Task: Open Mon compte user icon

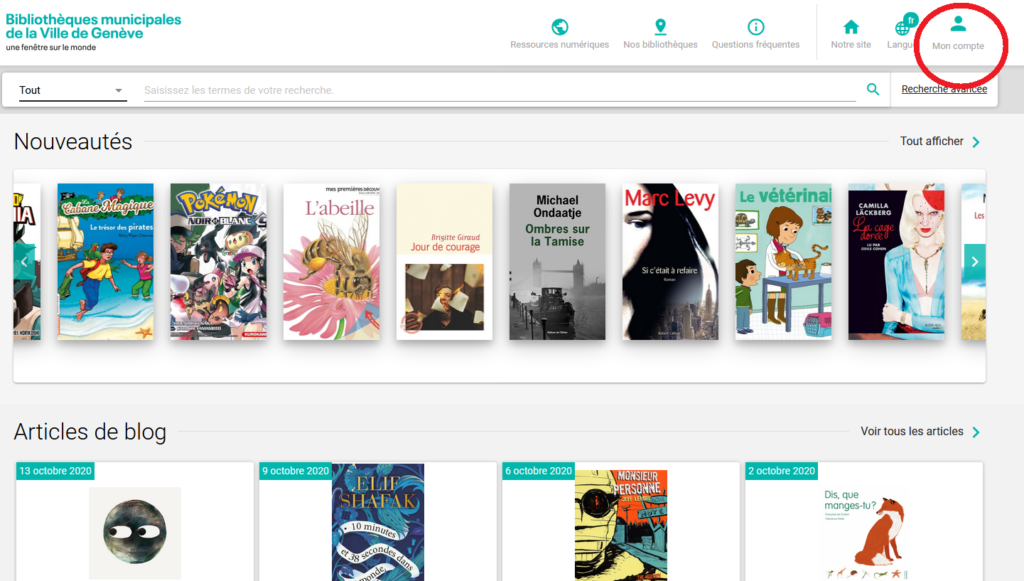Action: pos(958,24)
